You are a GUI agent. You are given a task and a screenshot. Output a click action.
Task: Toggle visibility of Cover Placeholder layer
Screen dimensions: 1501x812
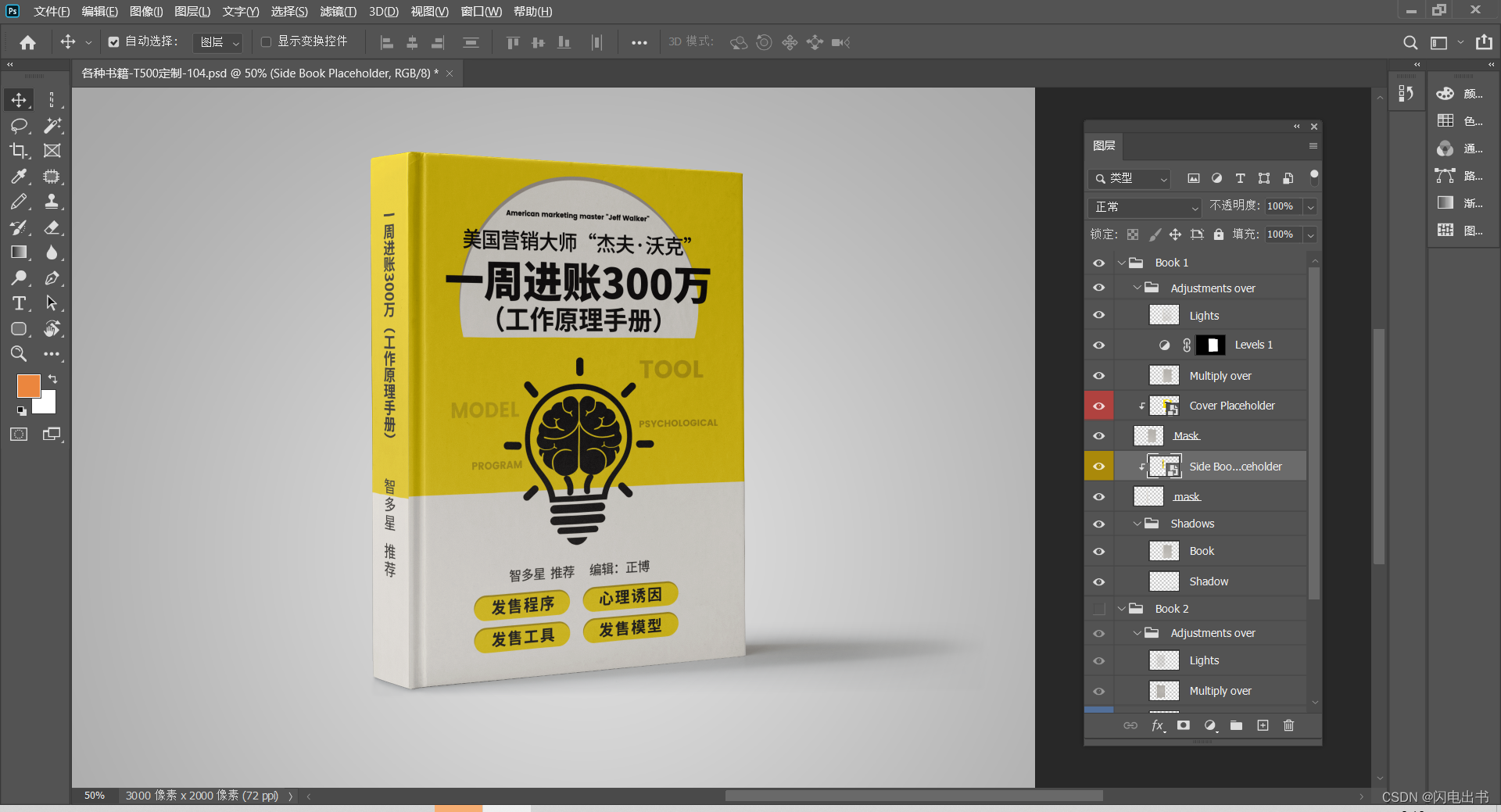(1098, 406)
